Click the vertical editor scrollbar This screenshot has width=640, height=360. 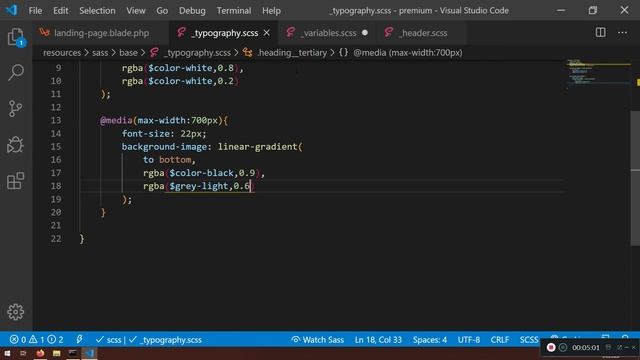tap(635, 178)
